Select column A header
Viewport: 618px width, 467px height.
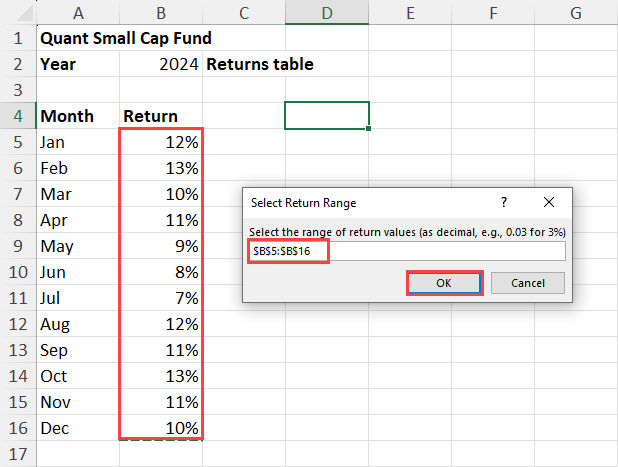coord(78,13)
